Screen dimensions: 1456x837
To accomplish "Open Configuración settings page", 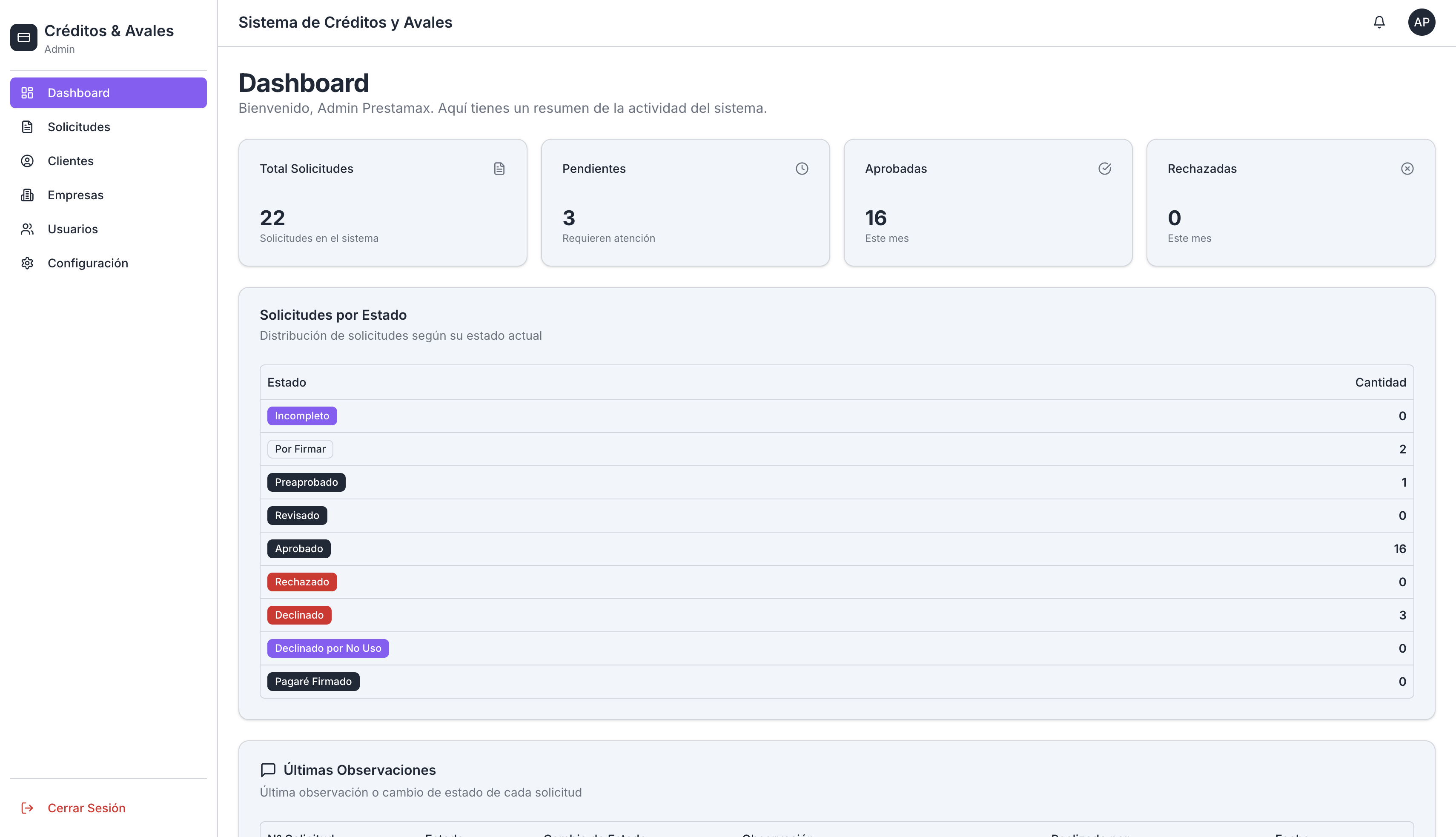I will pyautogui.click(x=87, y=263).
